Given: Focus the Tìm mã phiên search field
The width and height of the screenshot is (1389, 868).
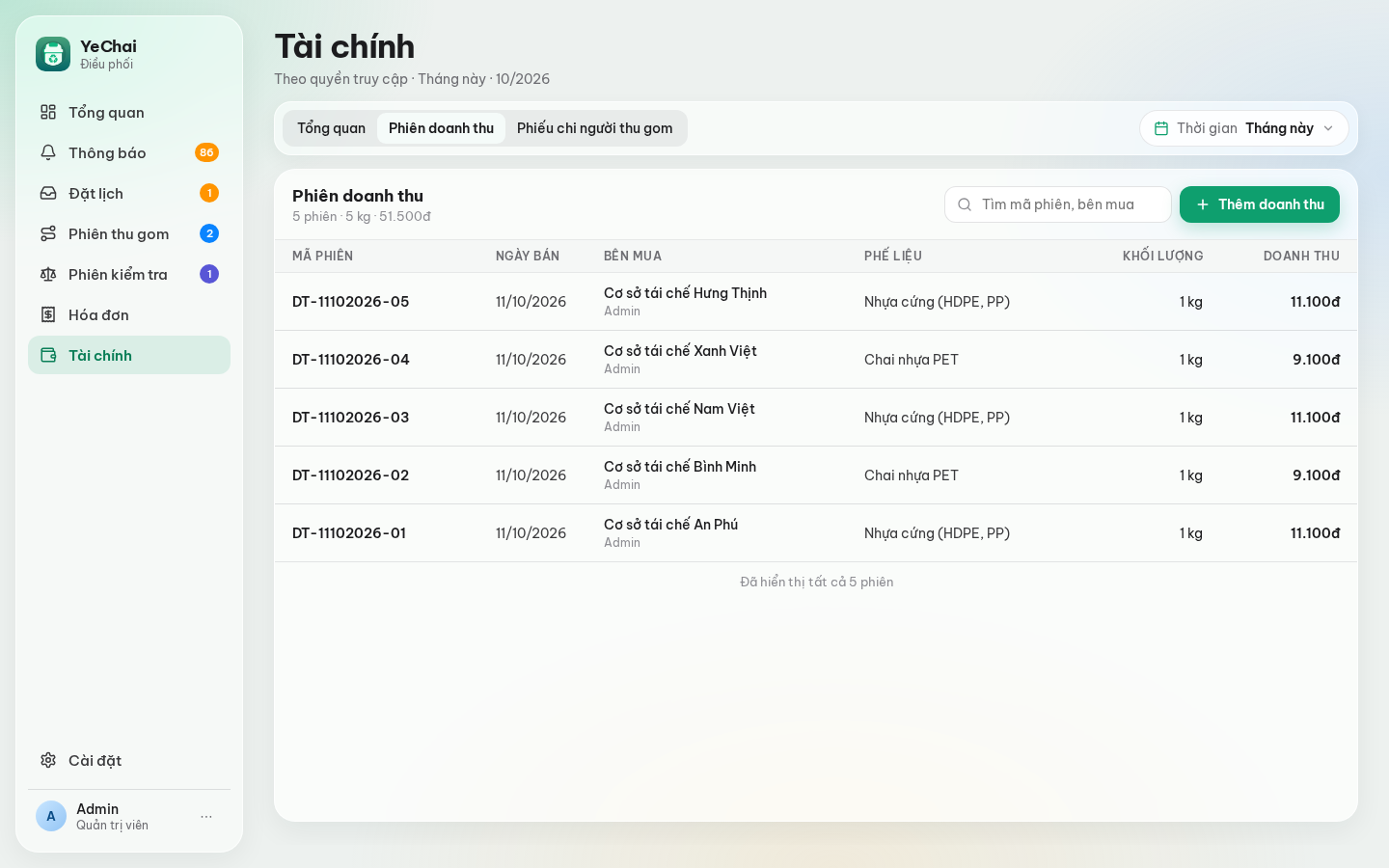Looking at the screenshot, I should [x=1058, y=204].
